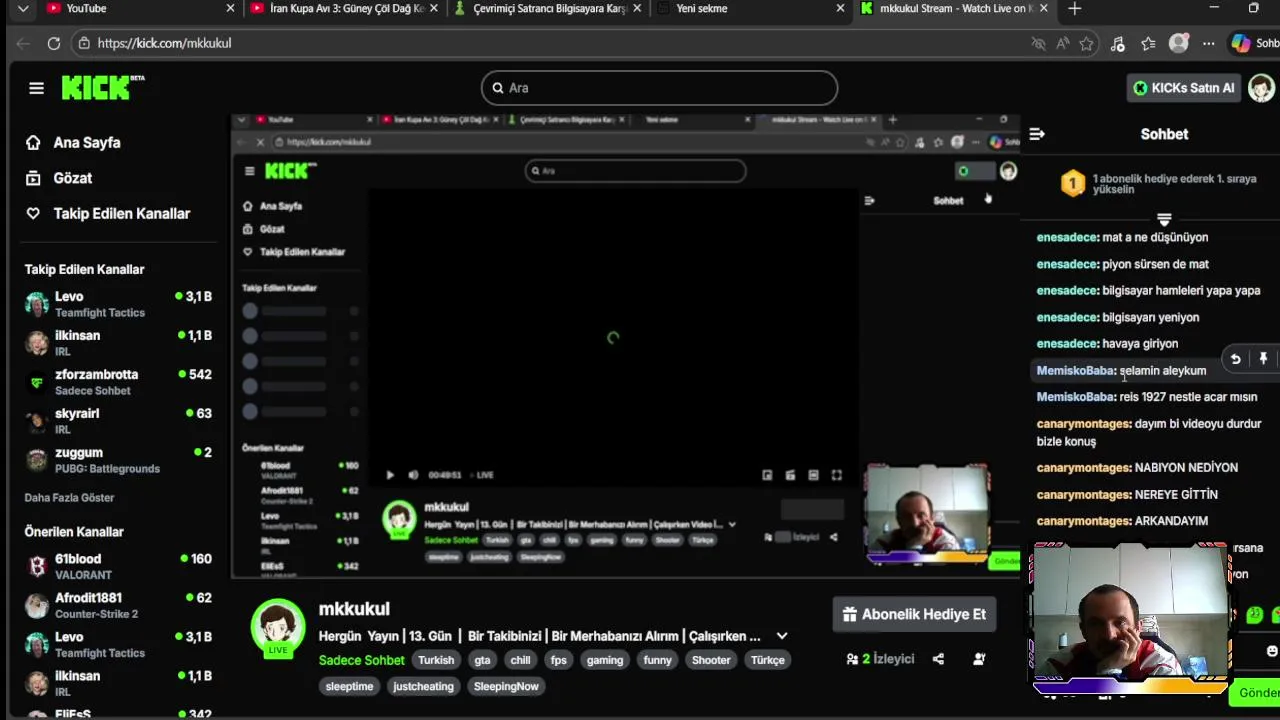1280x720 pixels.
Task: Select the gaming tag
Action: point(605,660)
